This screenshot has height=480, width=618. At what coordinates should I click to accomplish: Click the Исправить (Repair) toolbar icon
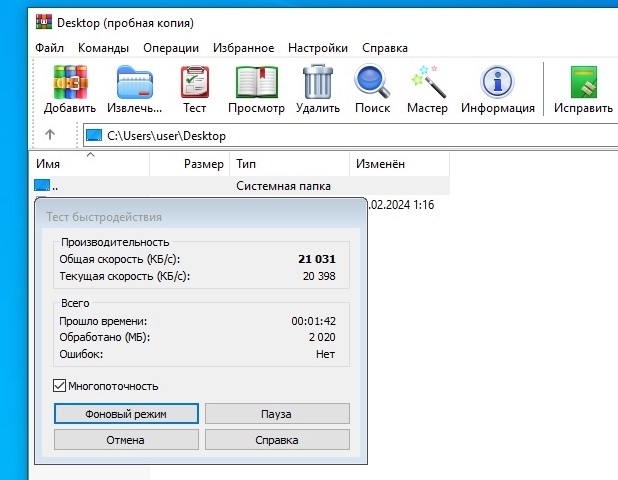pos(583,83)
